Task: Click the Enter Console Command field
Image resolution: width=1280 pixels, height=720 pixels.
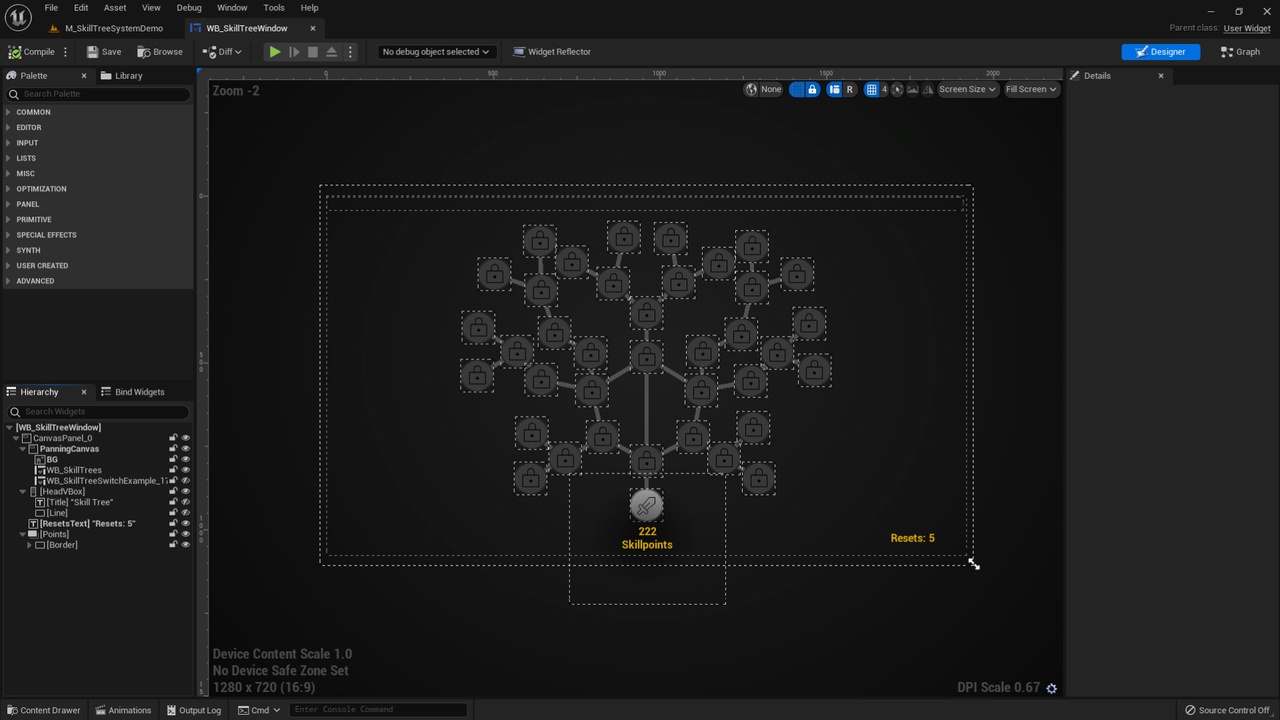Action: point(378,709)
